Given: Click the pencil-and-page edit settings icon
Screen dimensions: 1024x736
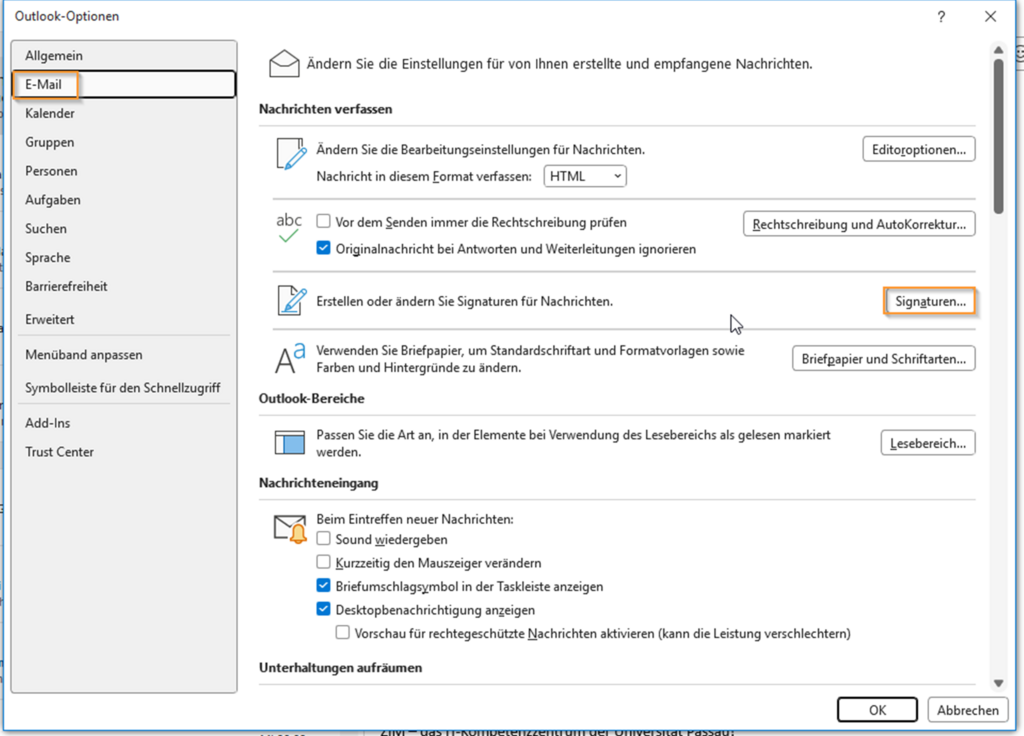Looking at the screenshot, I should click(x=291, y=154).
